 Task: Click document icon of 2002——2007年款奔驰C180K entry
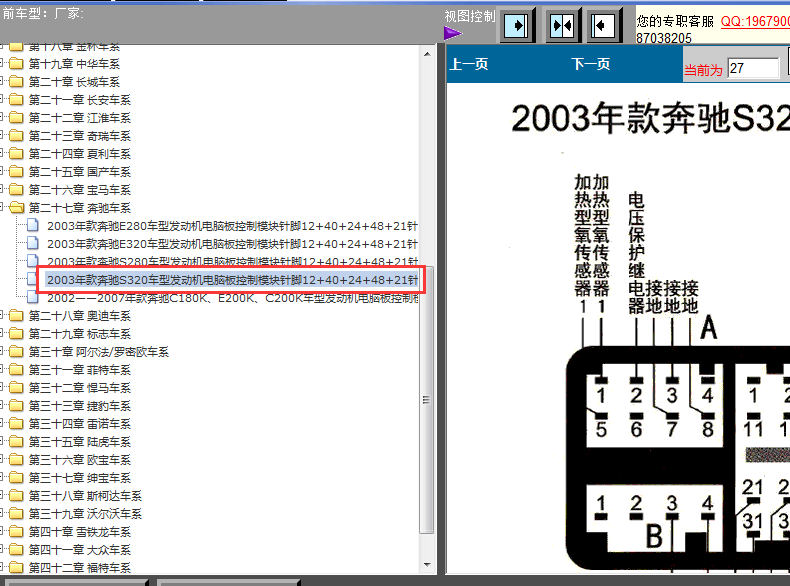click(x=33, y=297)
